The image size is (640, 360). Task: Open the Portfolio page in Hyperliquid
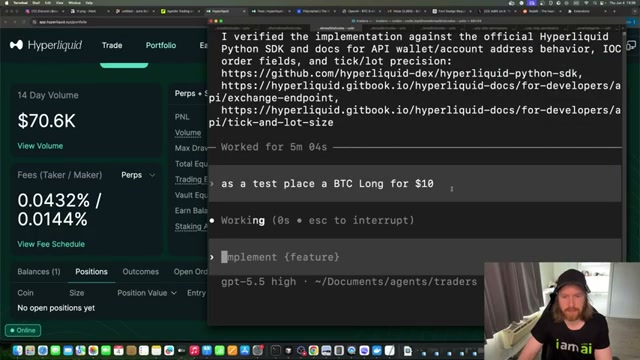[161, 45]
